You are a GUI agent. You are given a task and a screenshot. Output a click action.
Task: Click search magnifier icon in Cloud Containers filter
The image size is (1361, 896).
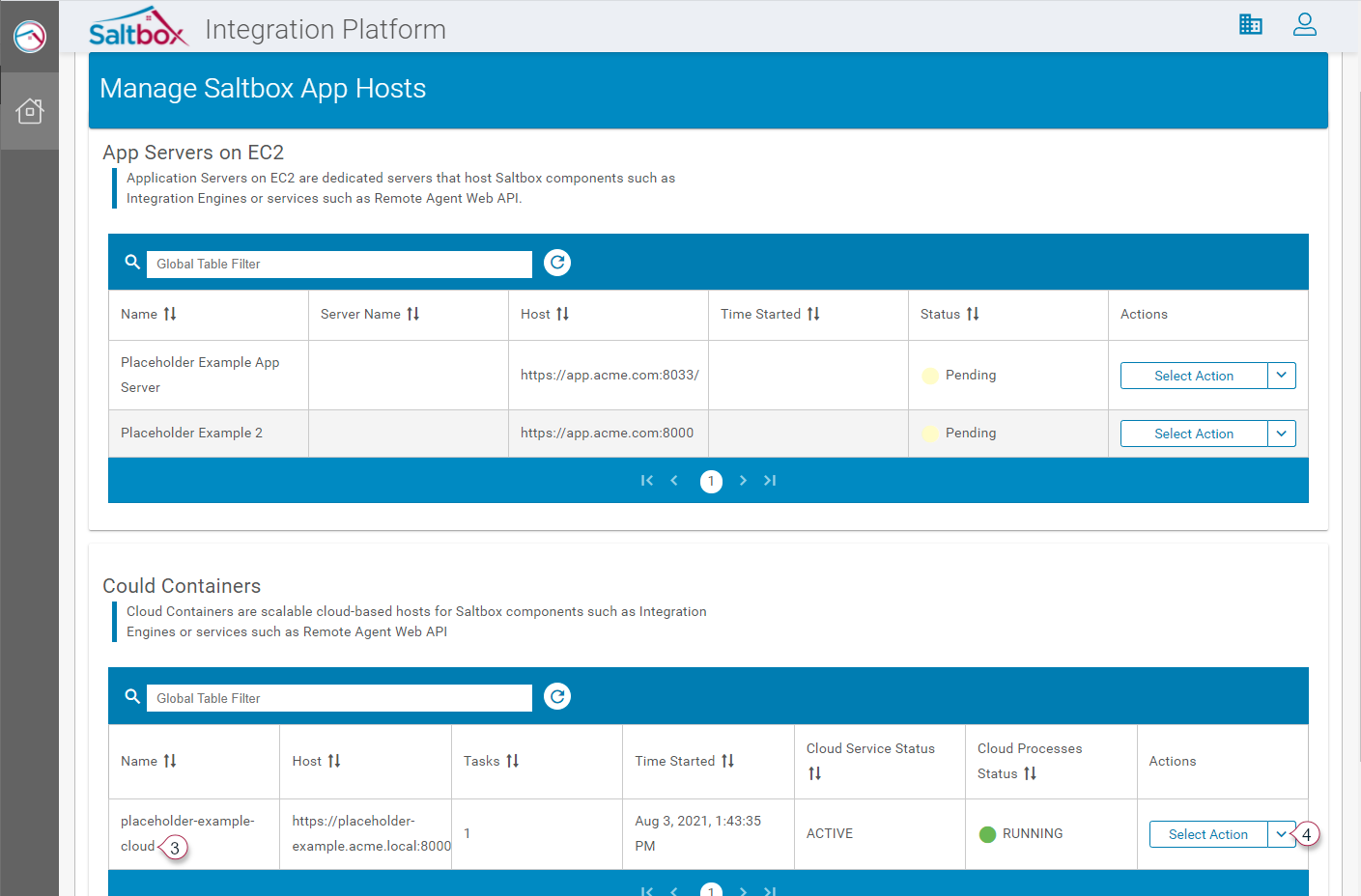point(132,696)
